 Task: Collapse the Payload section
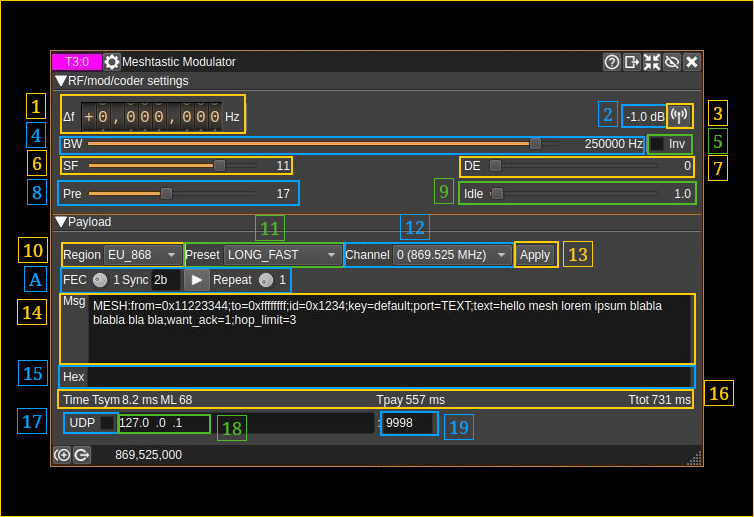pyautogui.click(x=61, y=222)
